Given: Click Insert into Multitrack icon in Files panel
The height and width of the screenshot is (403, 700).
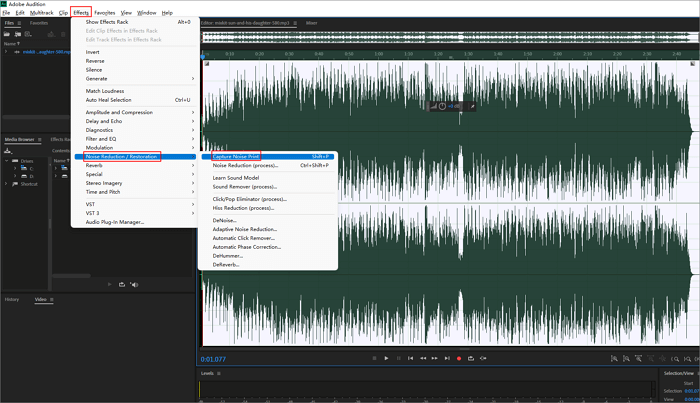Looking at the screenshot, I should point(51,34).
